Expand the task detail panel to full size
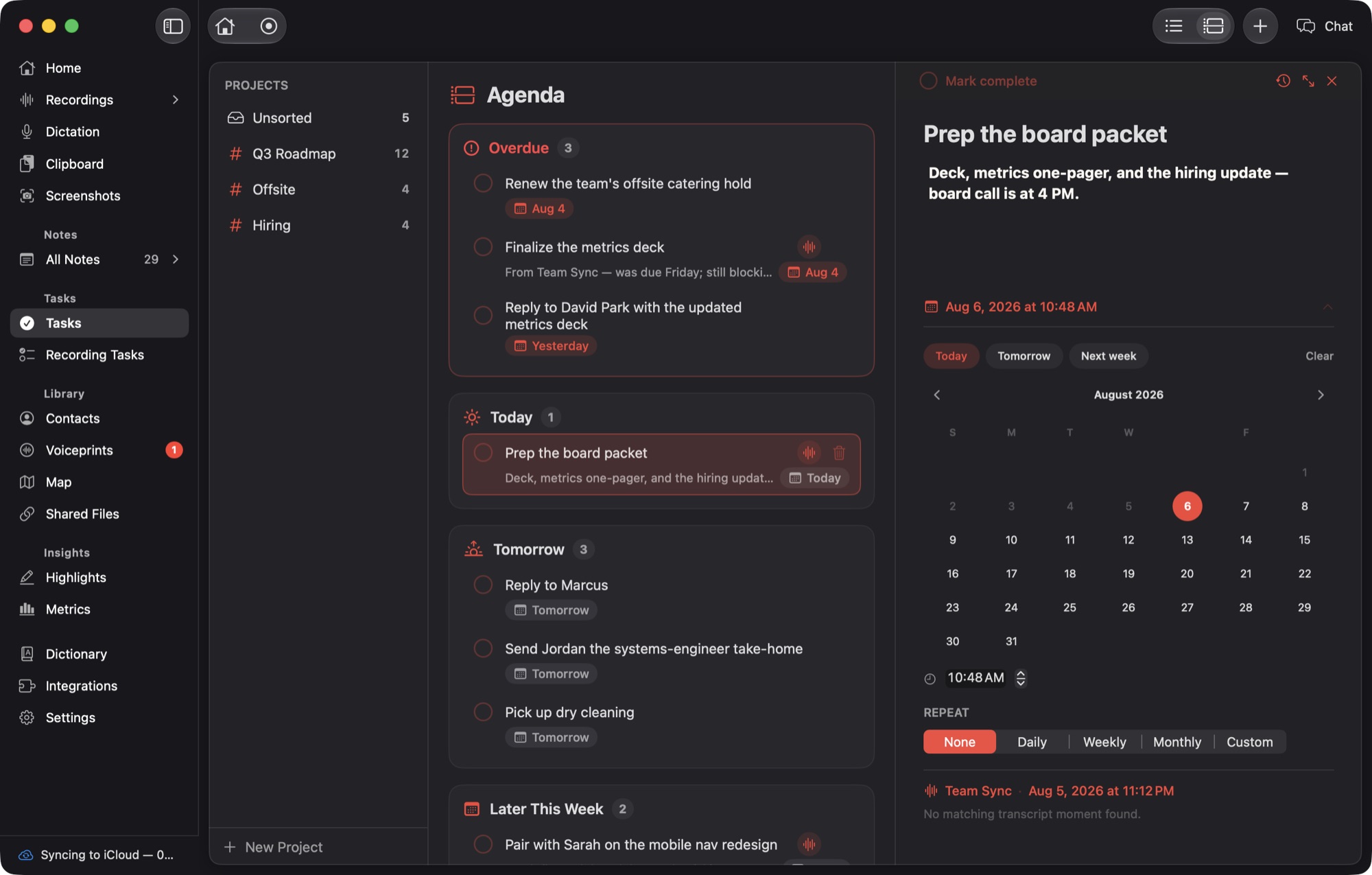The image size is (1372, 875). tap(1308, 81)
